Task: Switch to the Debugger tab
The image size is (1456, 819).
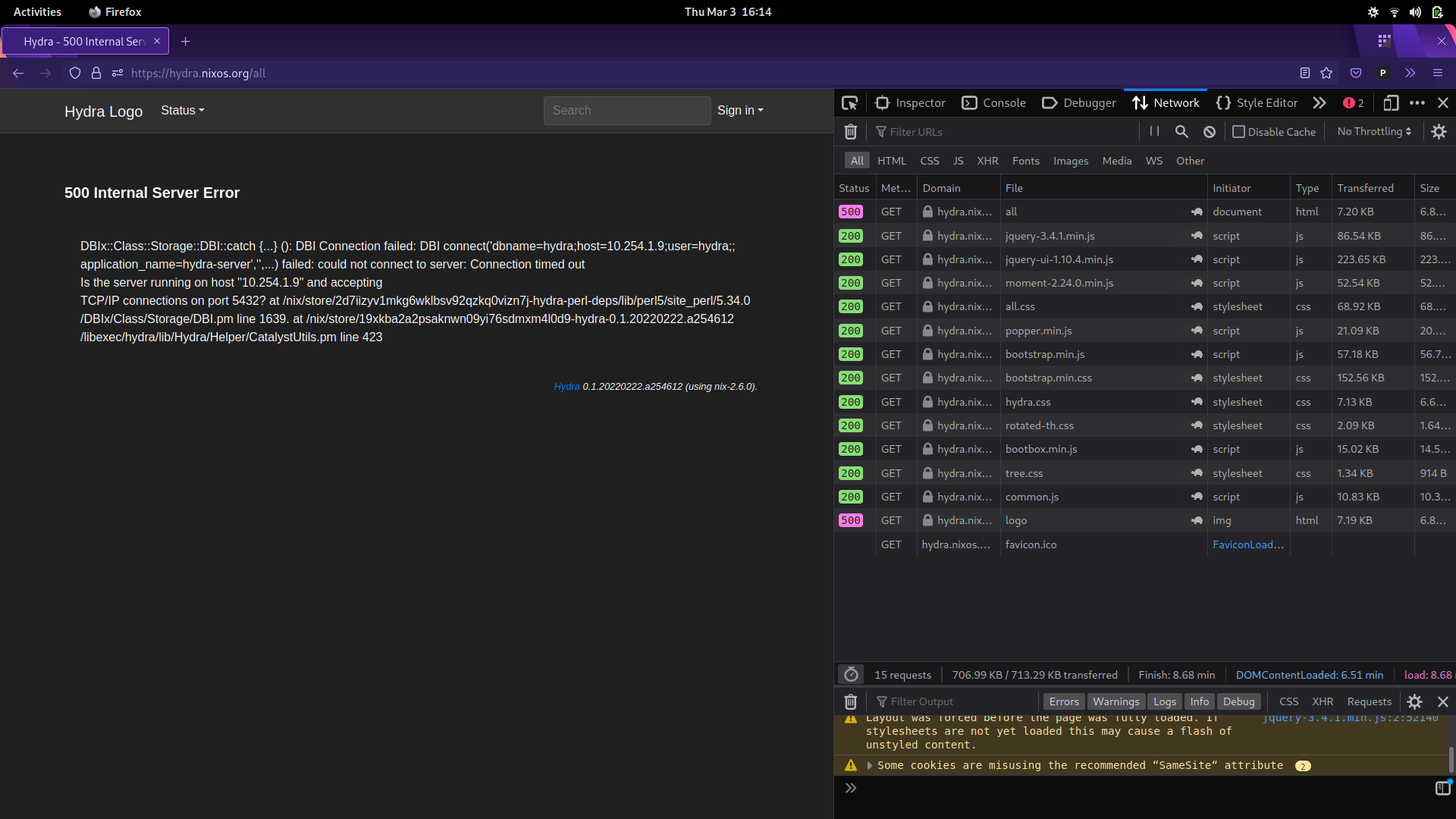Action: pyautogui.click(x=1078, y=103)
